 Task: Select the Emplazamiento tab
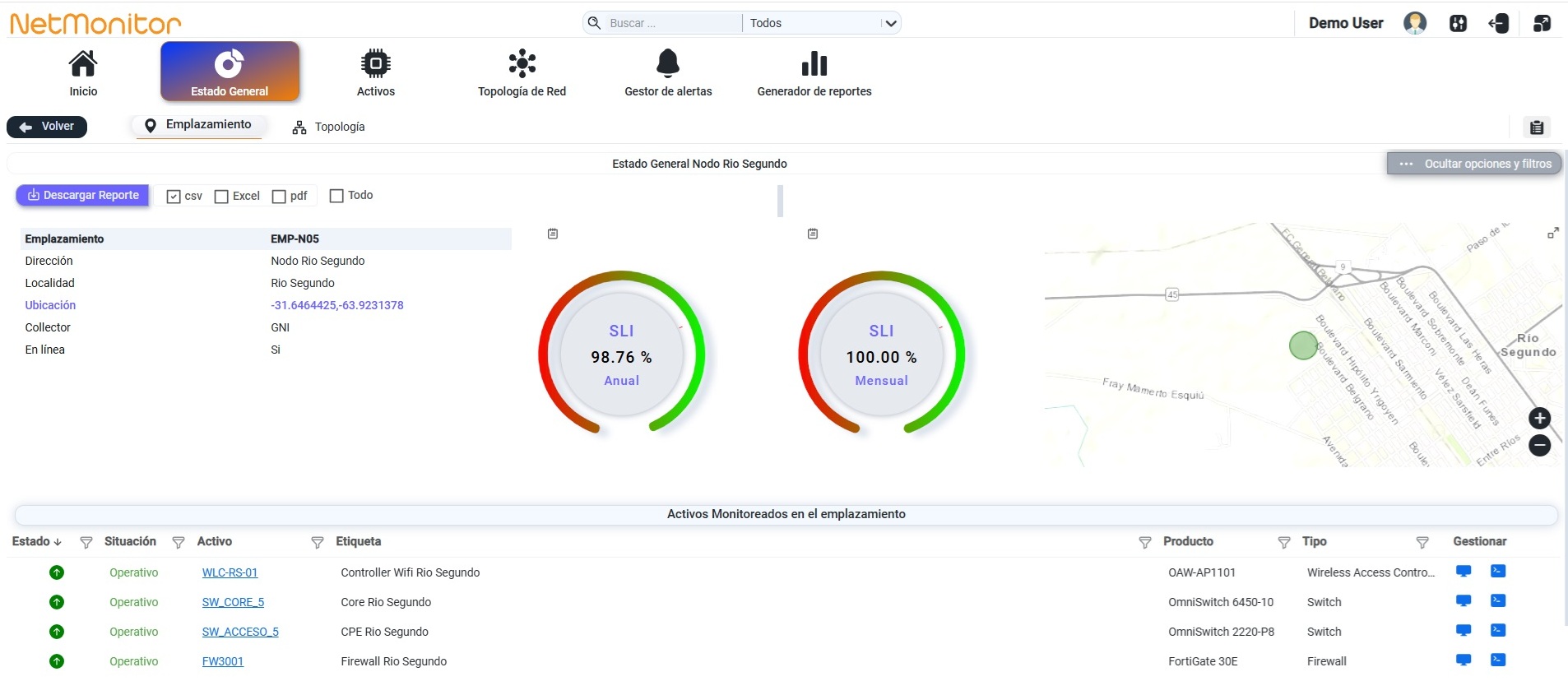point(198,125)
